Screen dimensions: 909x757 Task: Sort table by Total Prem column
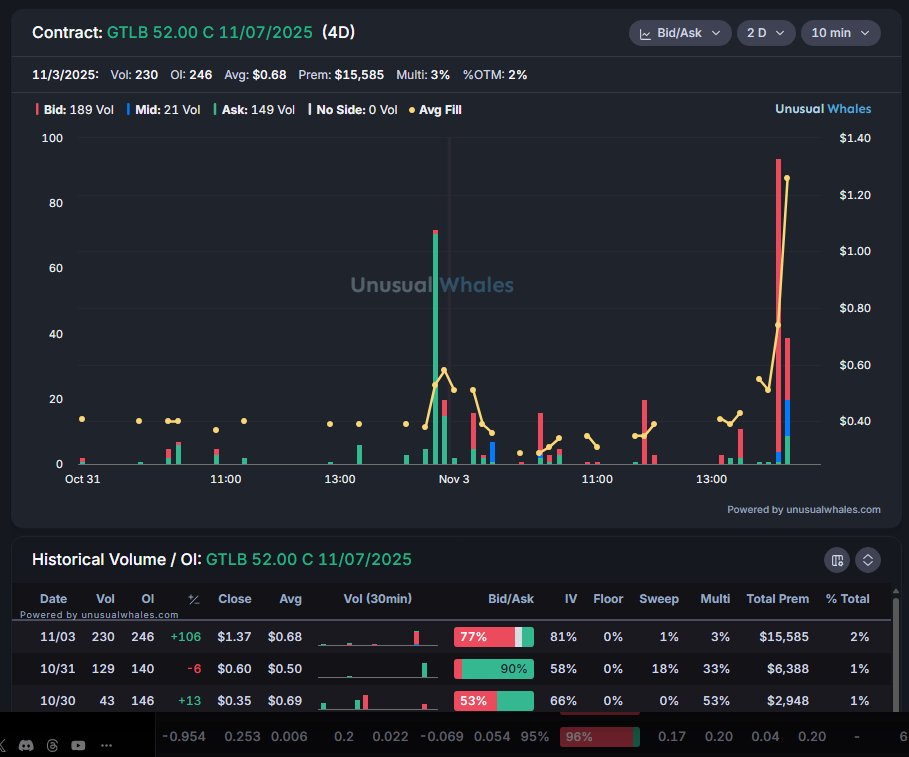(777, 599)
